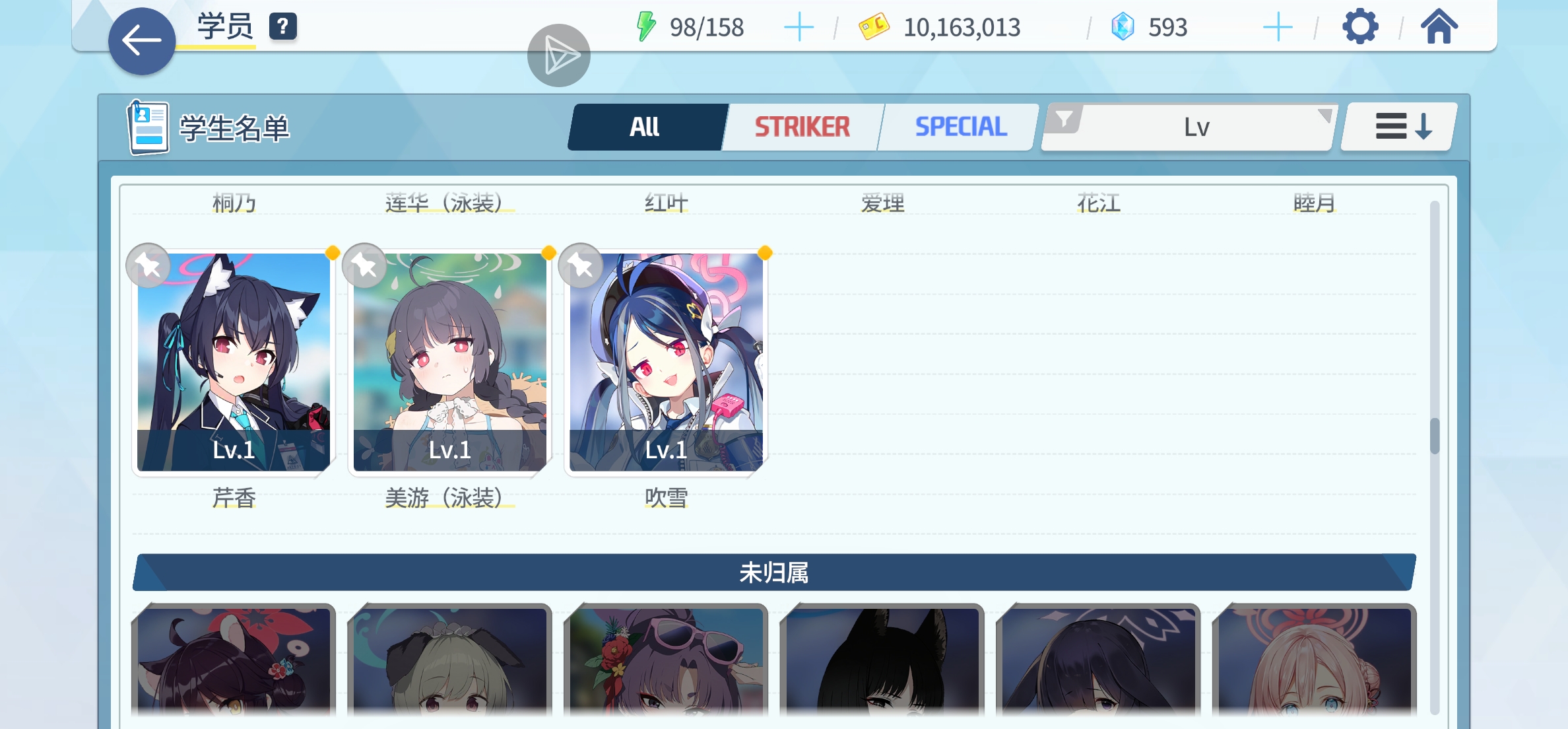Toggle pin on 芹香 card
The height and width of the screenshot is (729, 1568).
tap(148, 265)
